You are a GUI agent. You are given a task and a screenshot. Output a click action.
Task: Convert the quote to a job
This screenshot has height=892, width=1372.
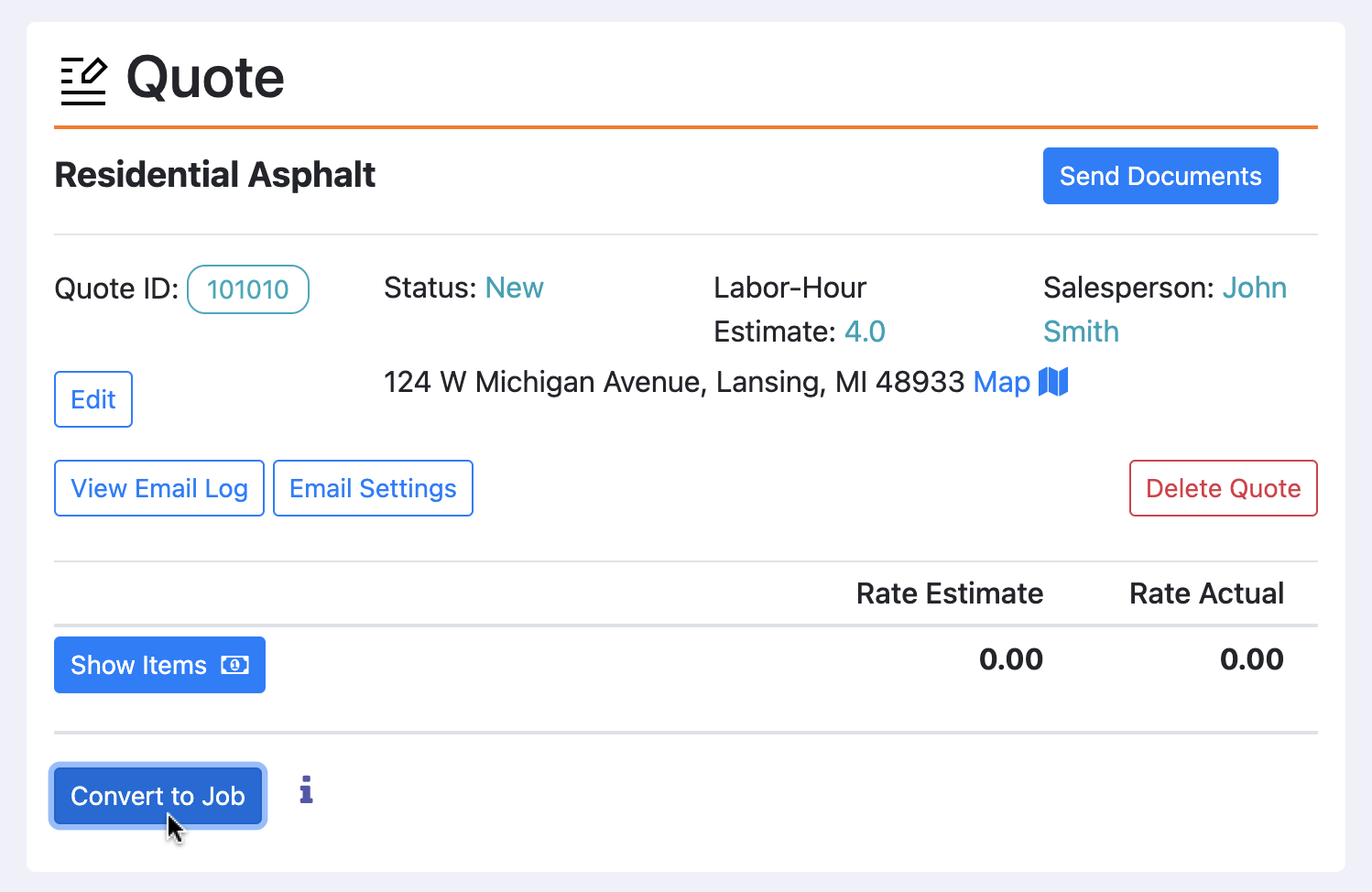pyautogui.click(x=158, y=796)
